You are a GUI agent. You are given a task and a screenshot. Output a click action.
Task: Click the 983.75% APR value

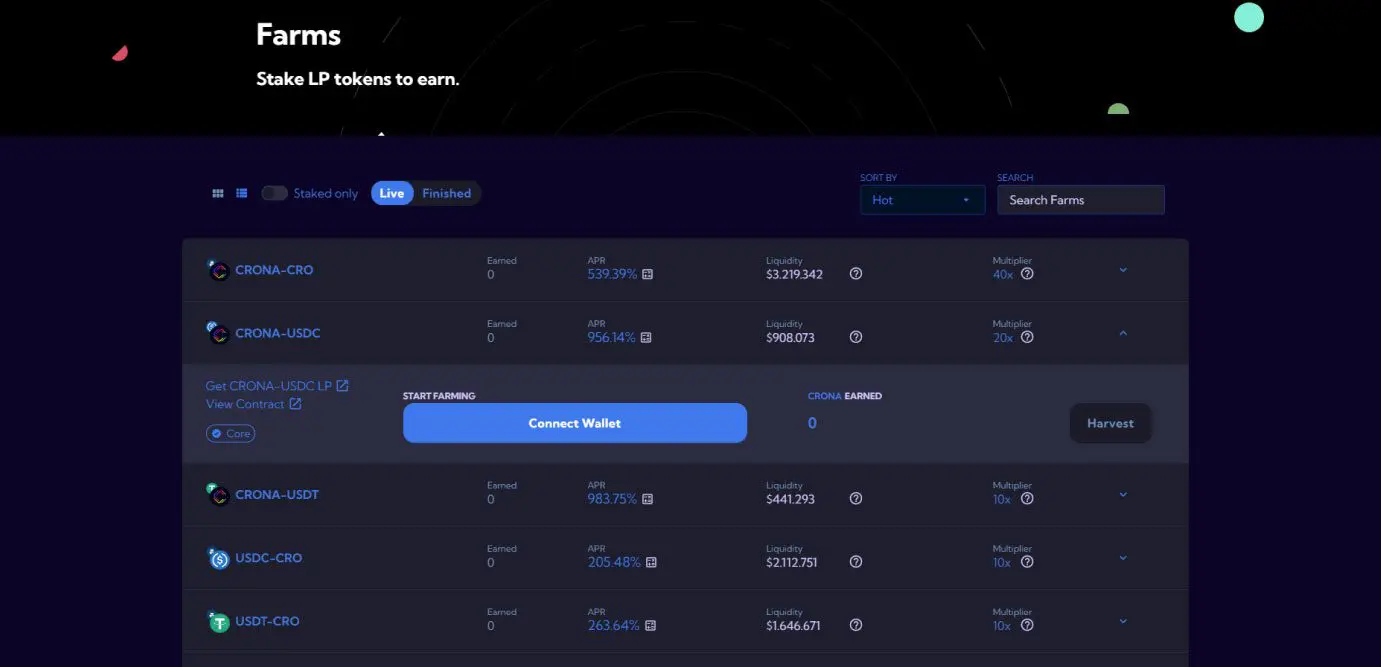612,499
